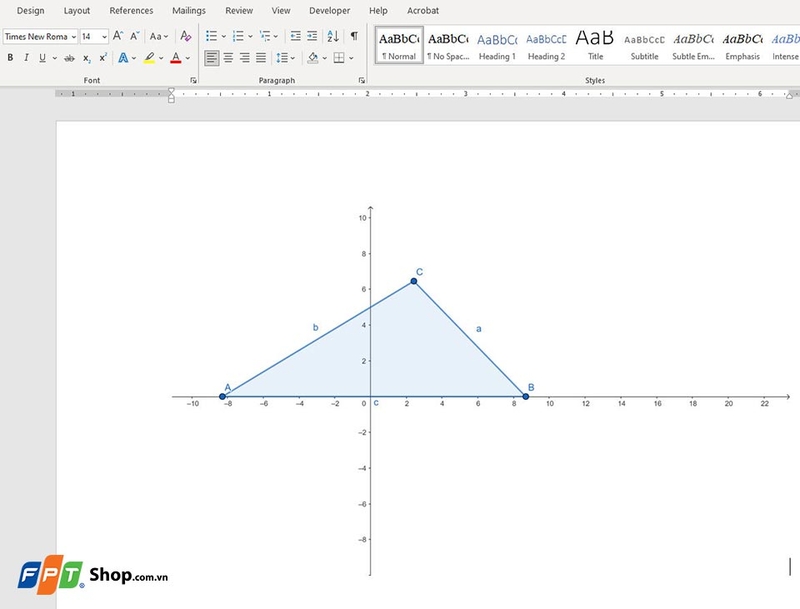Apply text effects and typography
The image size is (800, 609).
pos(123,58)
